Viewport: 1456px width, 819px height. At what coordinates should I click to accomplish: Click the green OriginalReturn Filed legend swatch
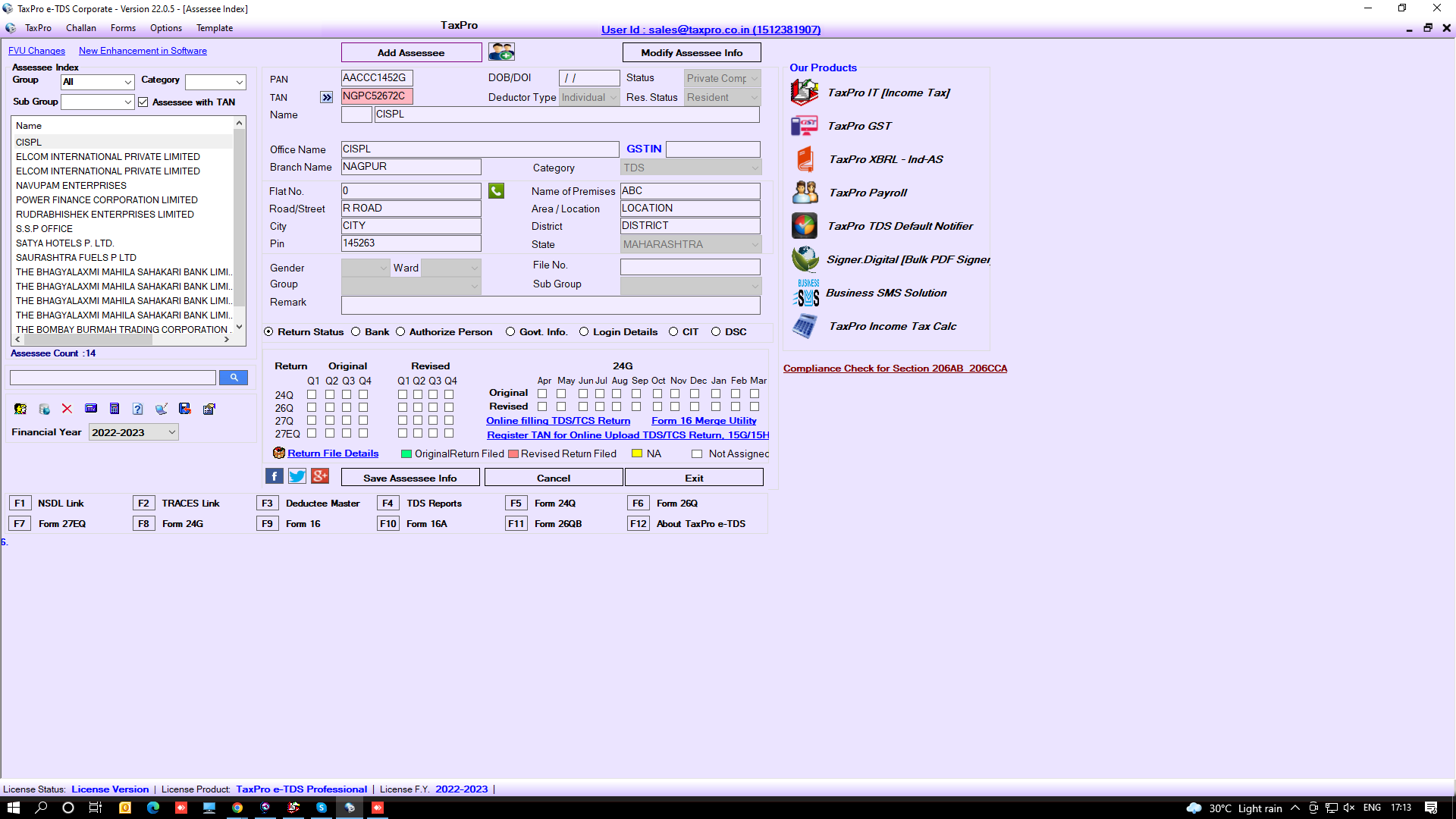tap(406, 454)
